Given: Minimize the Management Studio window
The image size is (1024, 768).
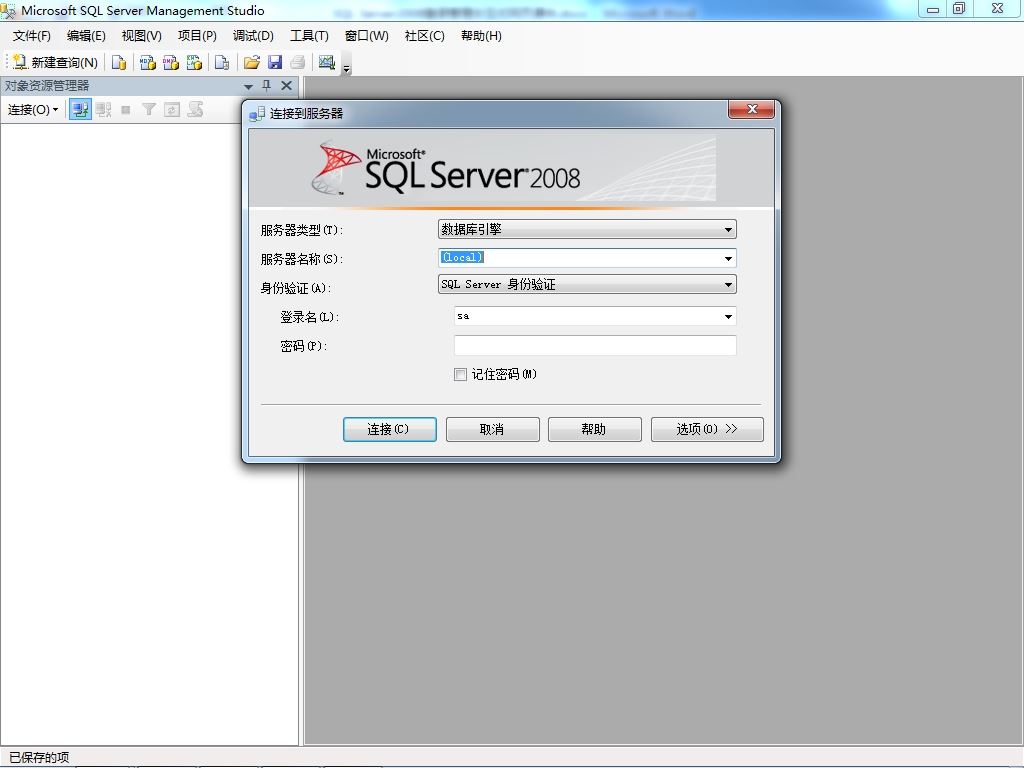Looking at the screenshot, I should [x=933, y=9].
